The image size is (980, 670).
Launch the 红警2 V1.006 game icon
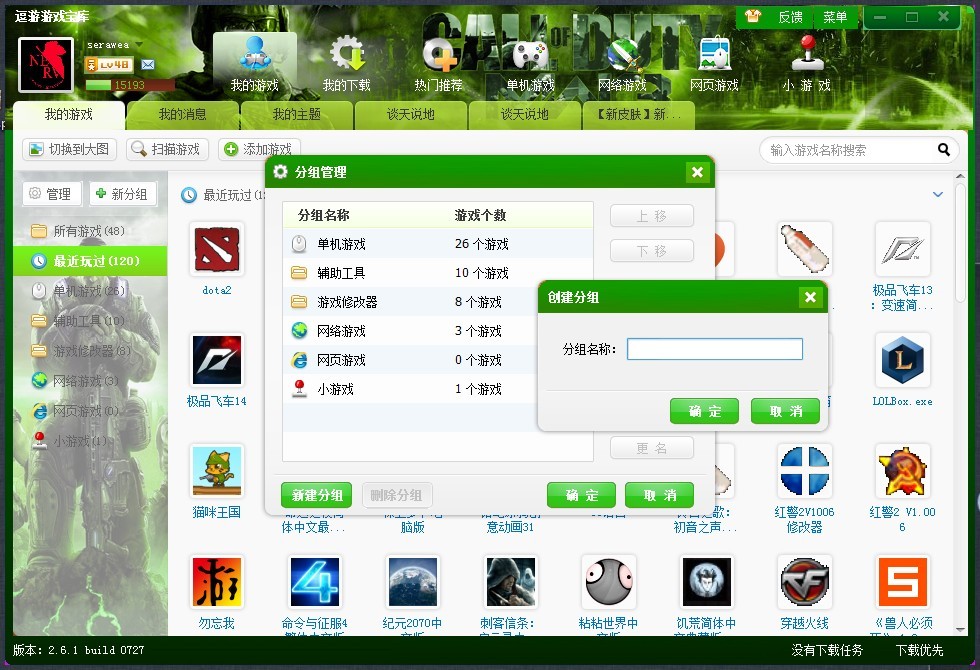tap(903, 471)
